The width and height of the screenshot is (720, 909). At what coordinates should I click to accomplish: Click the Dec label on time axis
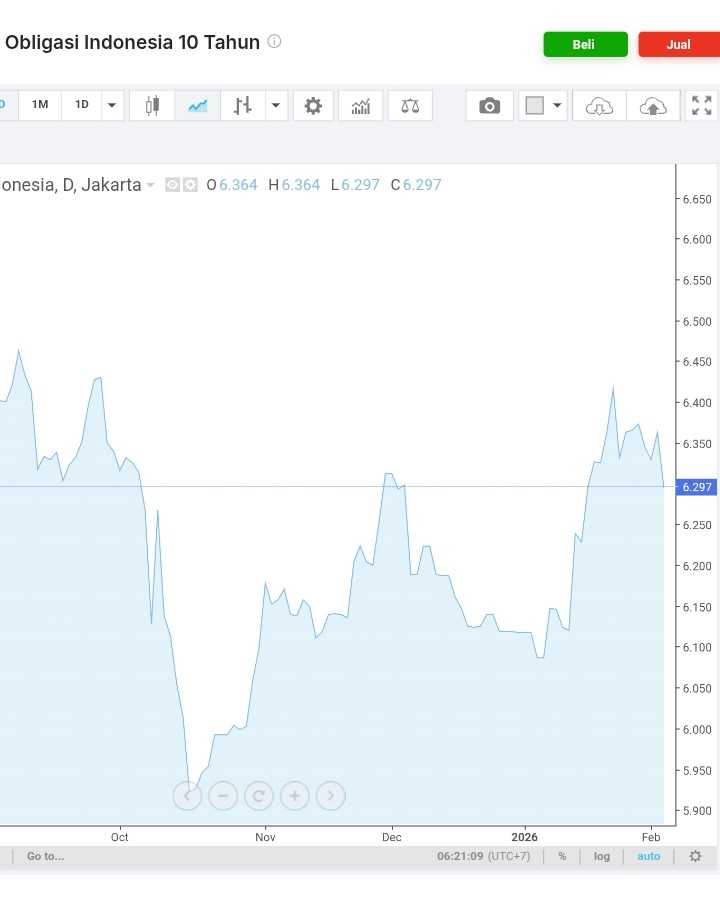pos(391,837)
